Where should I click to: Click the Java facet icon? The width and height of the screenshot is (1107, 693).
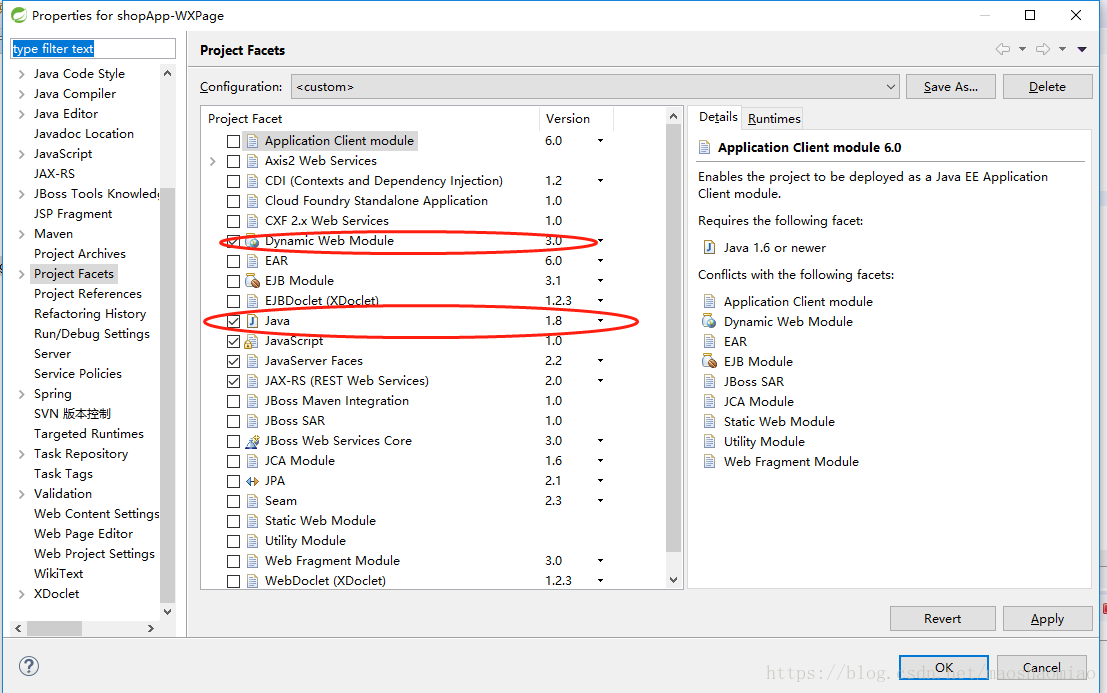coord(252,321)
